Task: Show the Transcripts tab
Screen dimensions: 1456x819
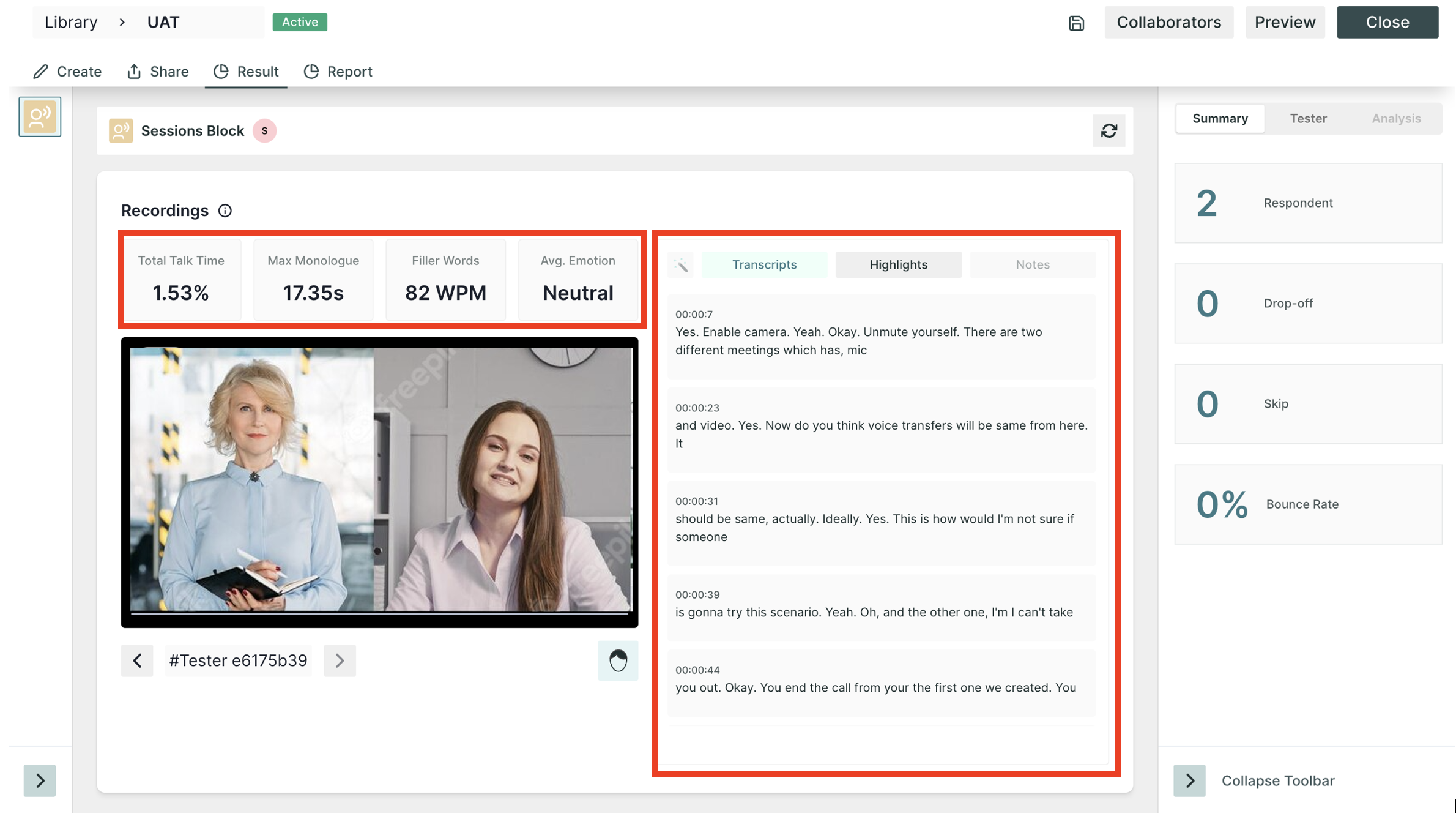Action: point(765,265)
